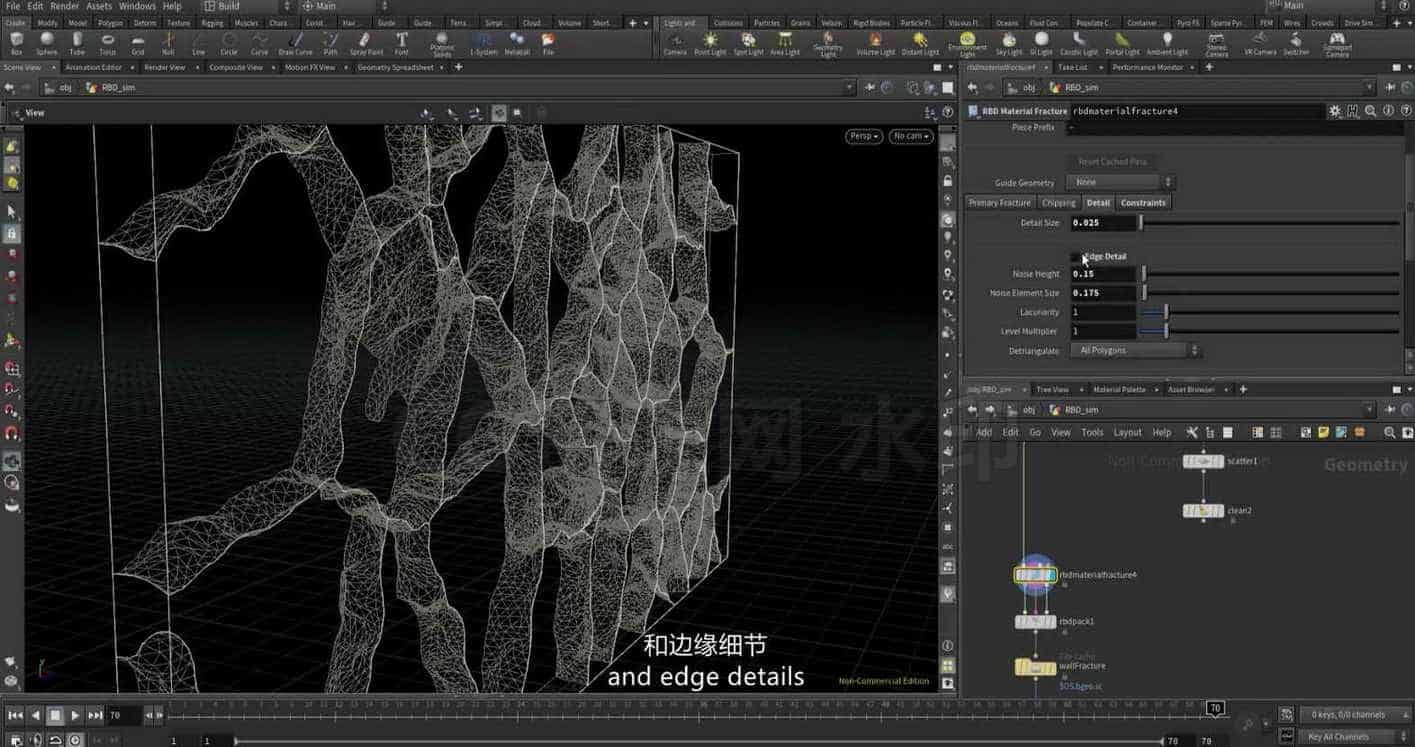Open the No cam camera dropdown
Viewport: 1415px width, 747px height.
pyautogui.click(x=910, y=136)
